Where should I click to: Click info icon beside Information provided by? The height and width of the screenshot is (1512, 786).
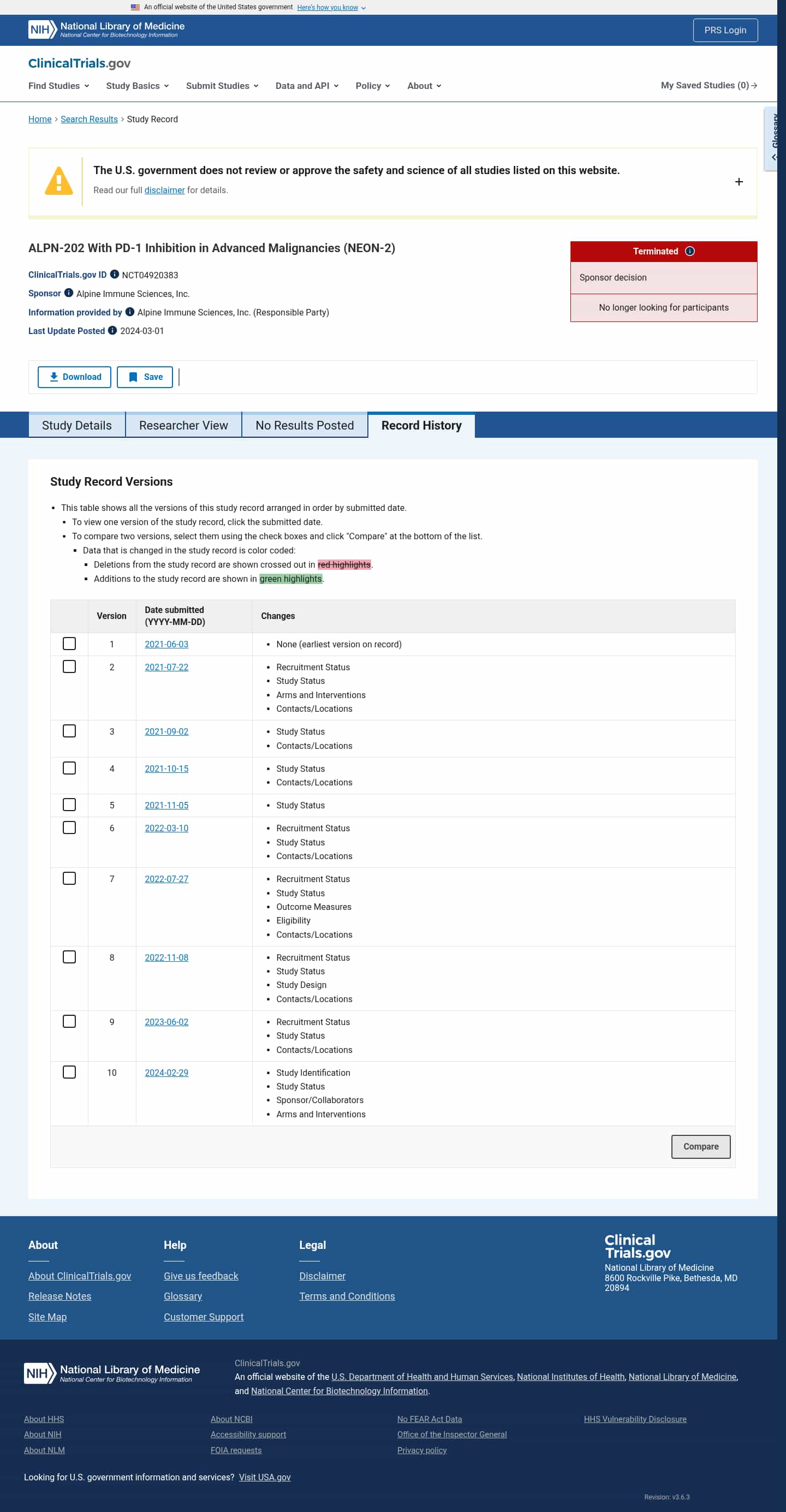(x=130, y=312)
